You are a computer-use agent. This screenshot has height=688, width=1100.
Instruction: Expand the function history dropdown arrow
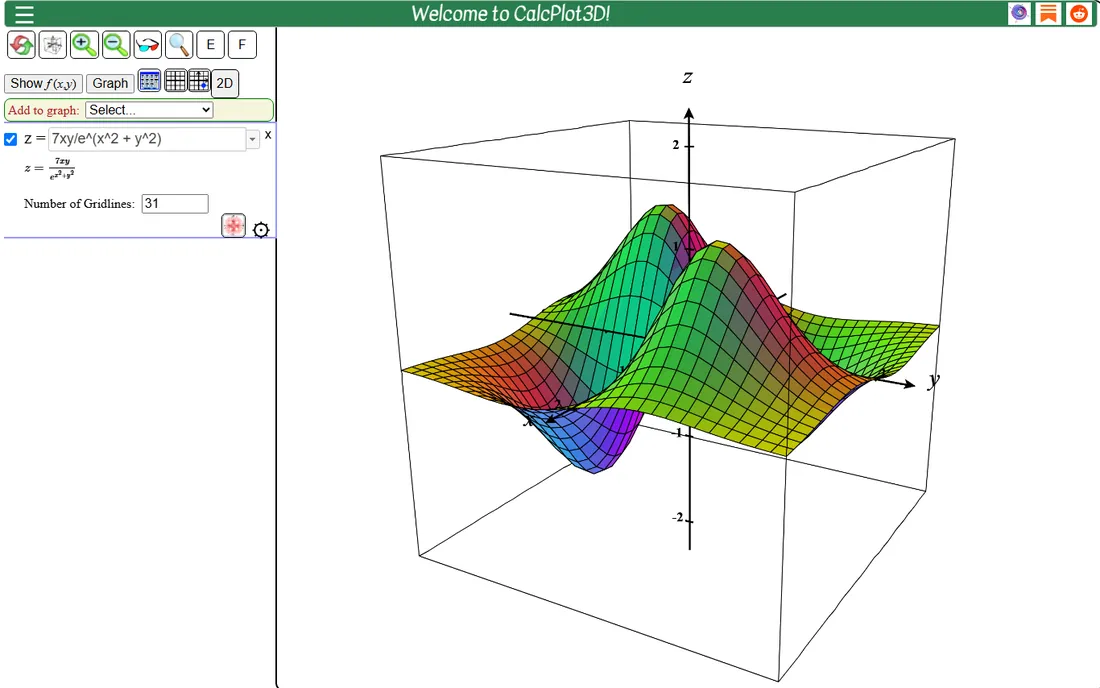coord(253,139)
